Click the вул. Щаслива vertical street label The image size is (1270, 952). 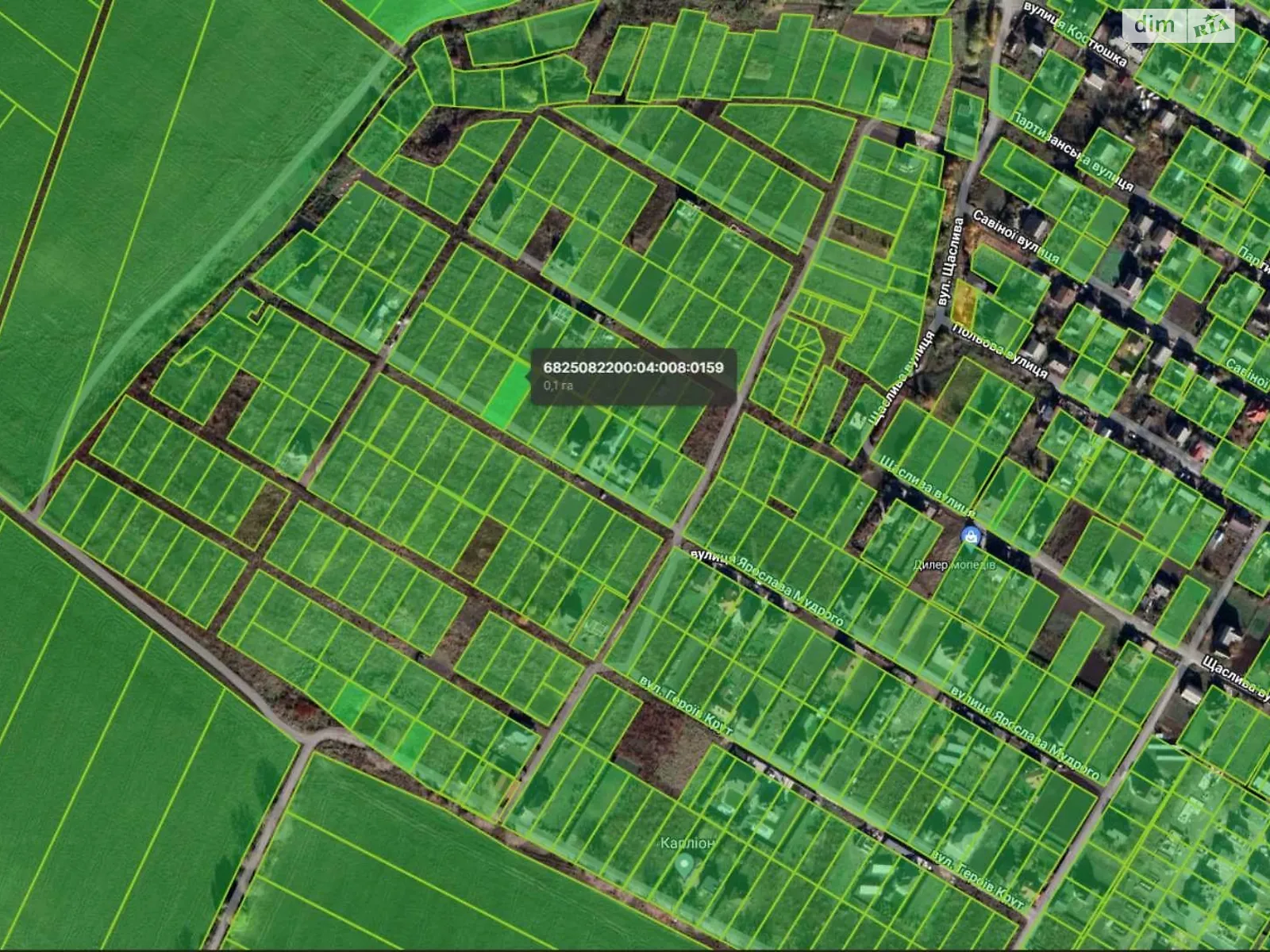[x=949, y=262]
